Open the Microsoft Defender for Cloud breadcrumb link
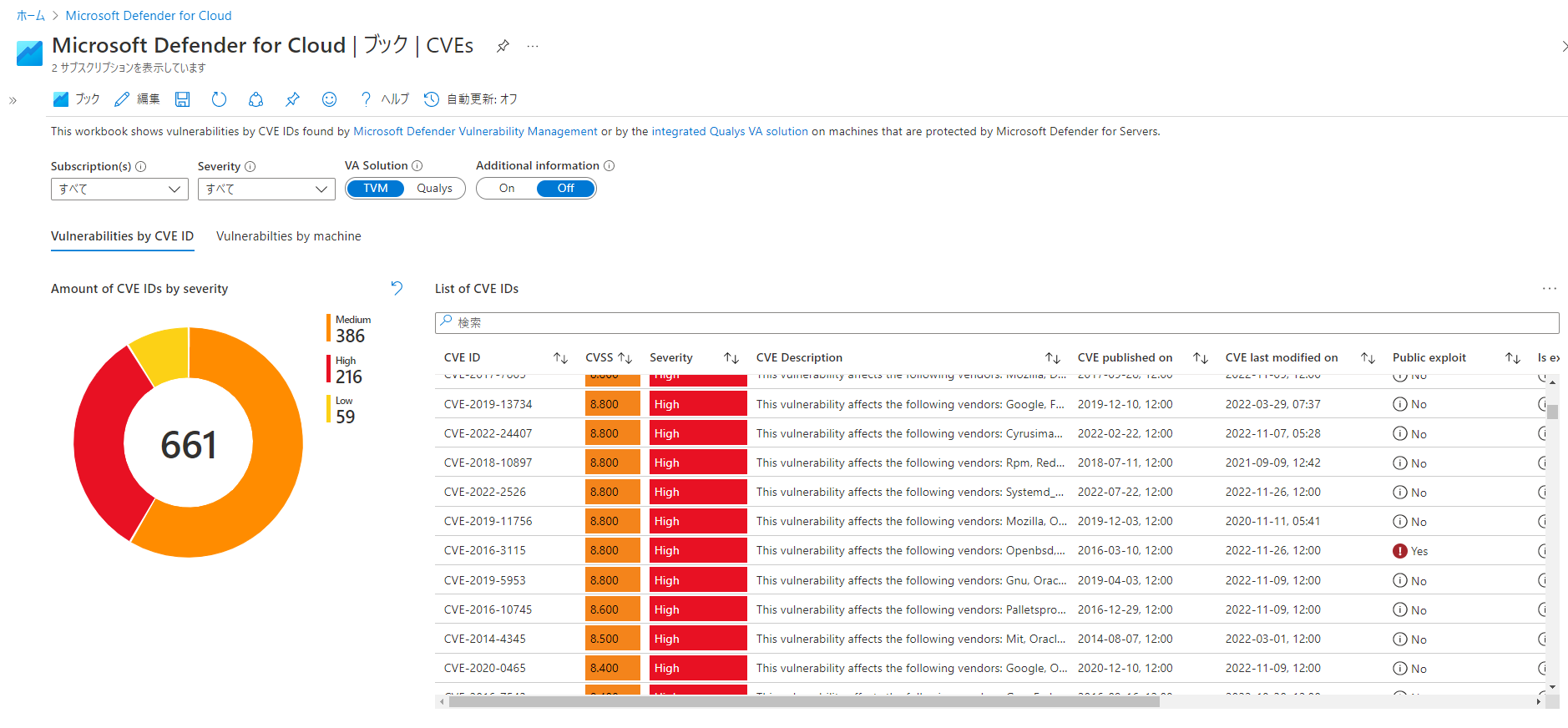1568x728 pixels. pos(149,16)
